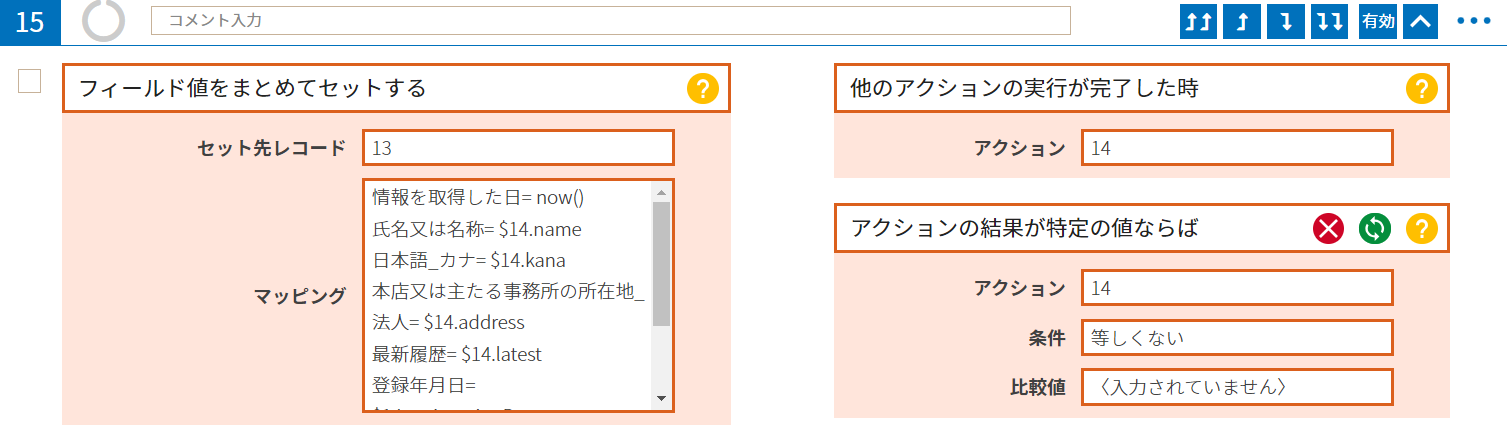Tick the checkbox beside フィールド値をまとめてセットする

(30, 81)
